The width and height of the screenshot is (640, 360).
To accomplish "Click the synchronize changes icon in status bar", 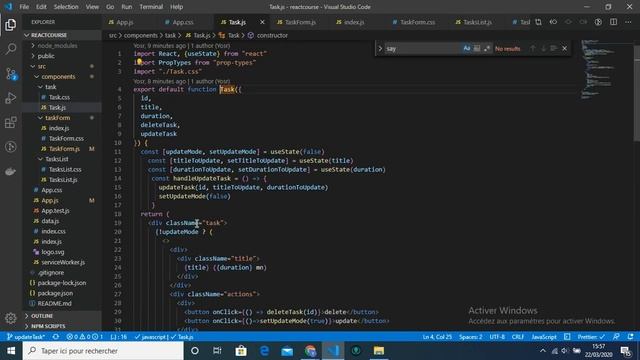I will click(x=56, y=337).
